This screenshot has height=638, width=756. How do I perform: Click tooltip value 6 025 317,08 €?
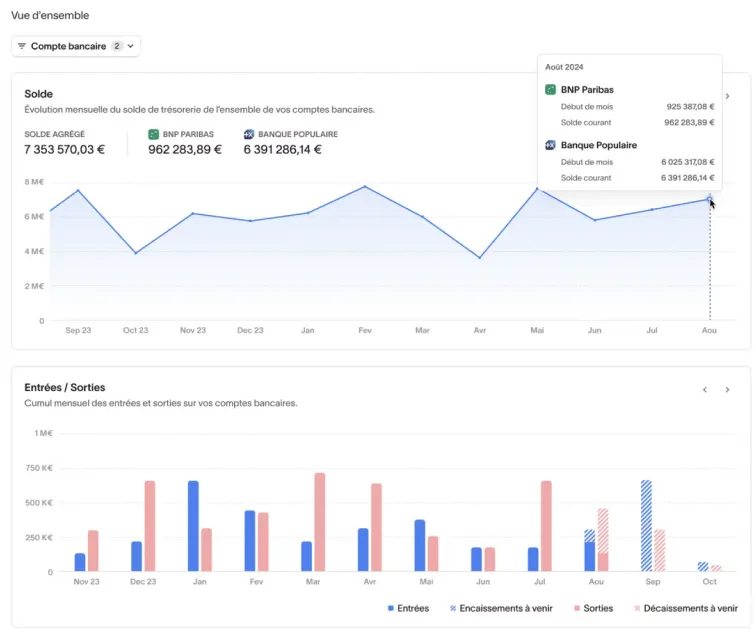coord(688,163)
